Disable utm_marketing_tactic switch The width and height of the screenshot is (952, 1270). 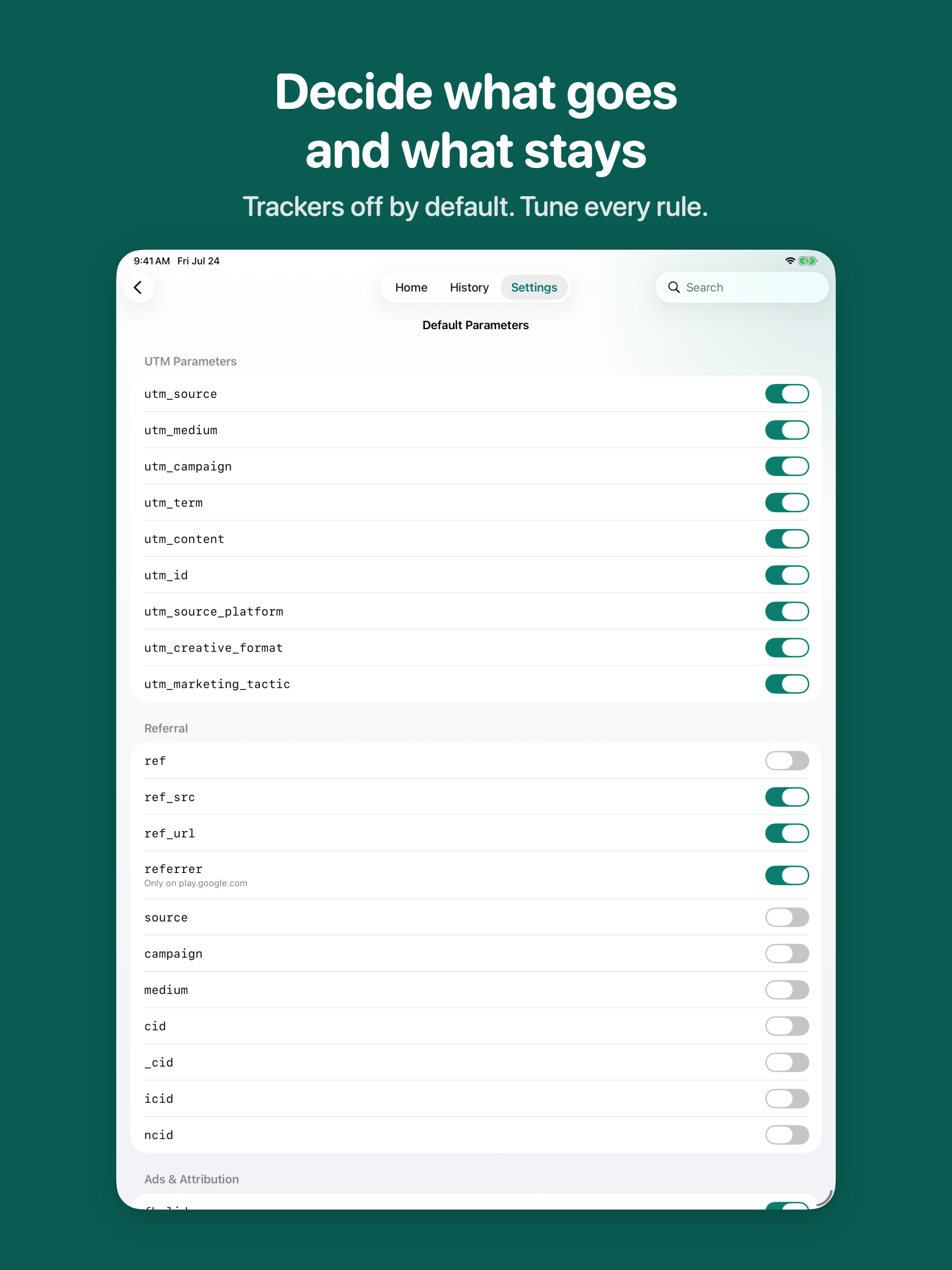pos(787,684)
